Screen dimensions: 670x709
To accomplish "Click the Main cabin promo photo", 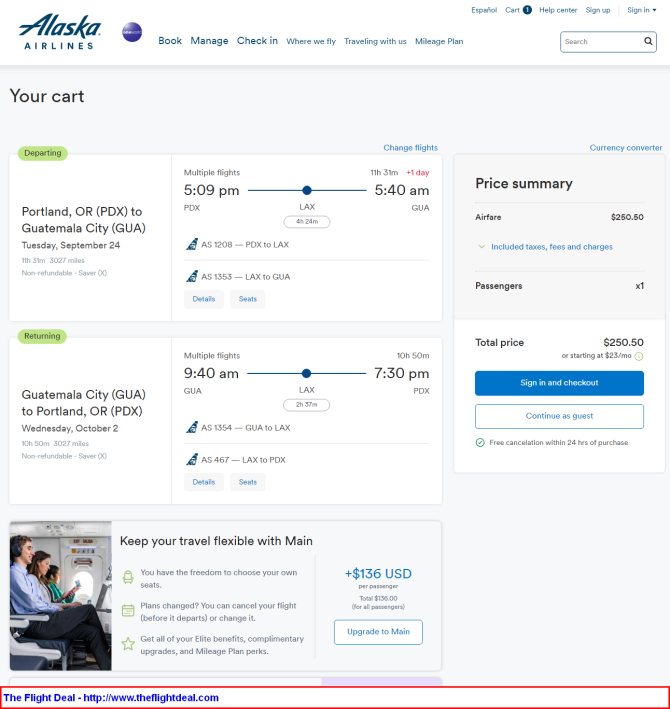I will point(61,596).
